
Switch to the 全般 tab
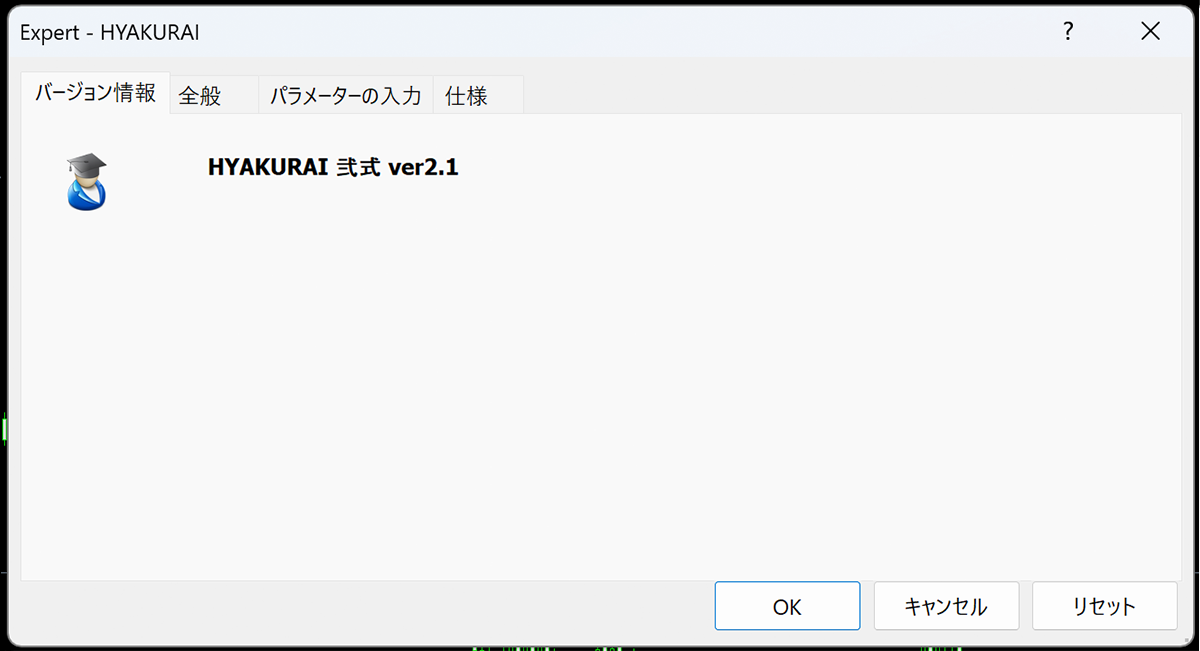click(x=200, y=96)
